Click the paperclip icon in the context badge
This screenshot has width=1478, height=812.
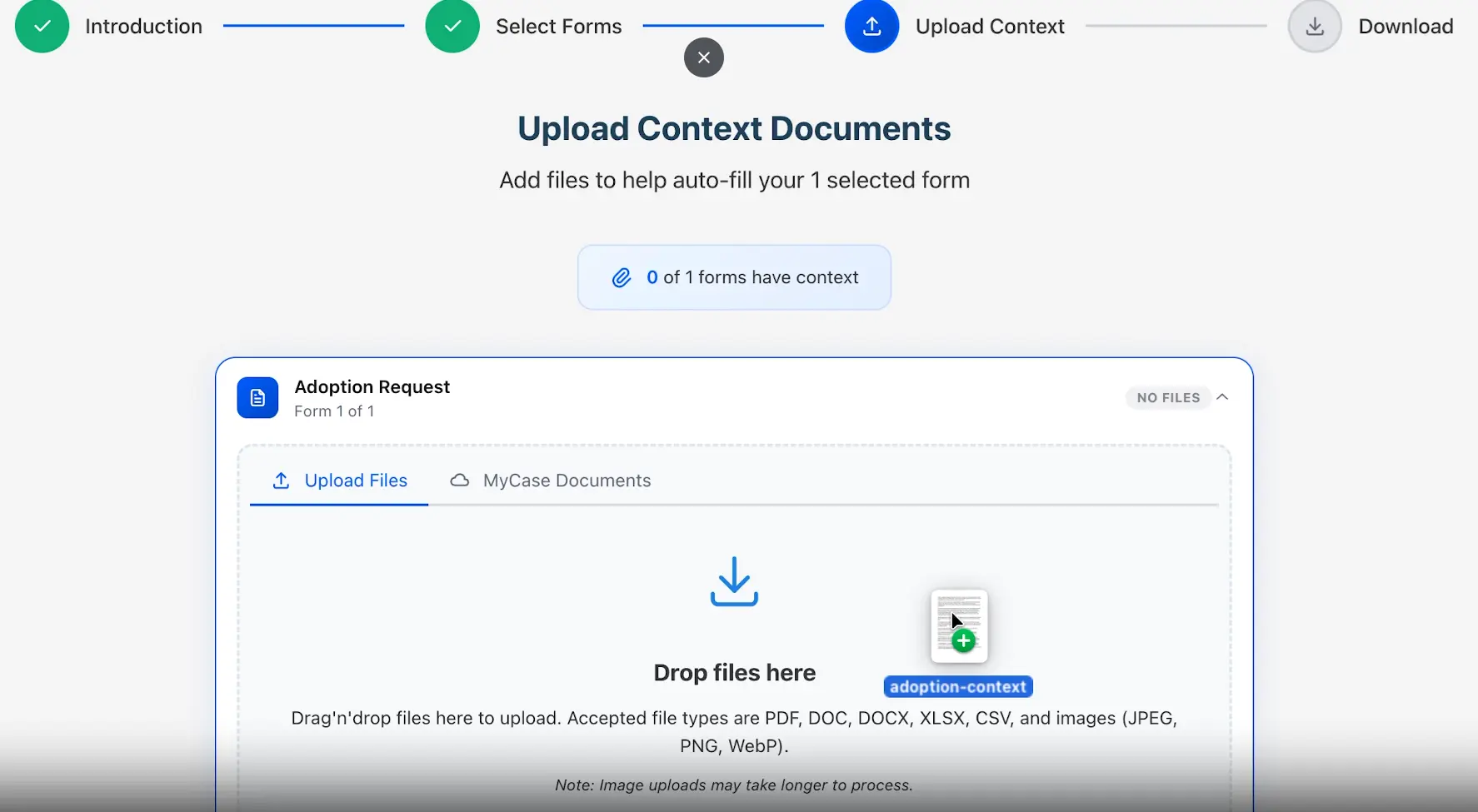coord(622,277)
